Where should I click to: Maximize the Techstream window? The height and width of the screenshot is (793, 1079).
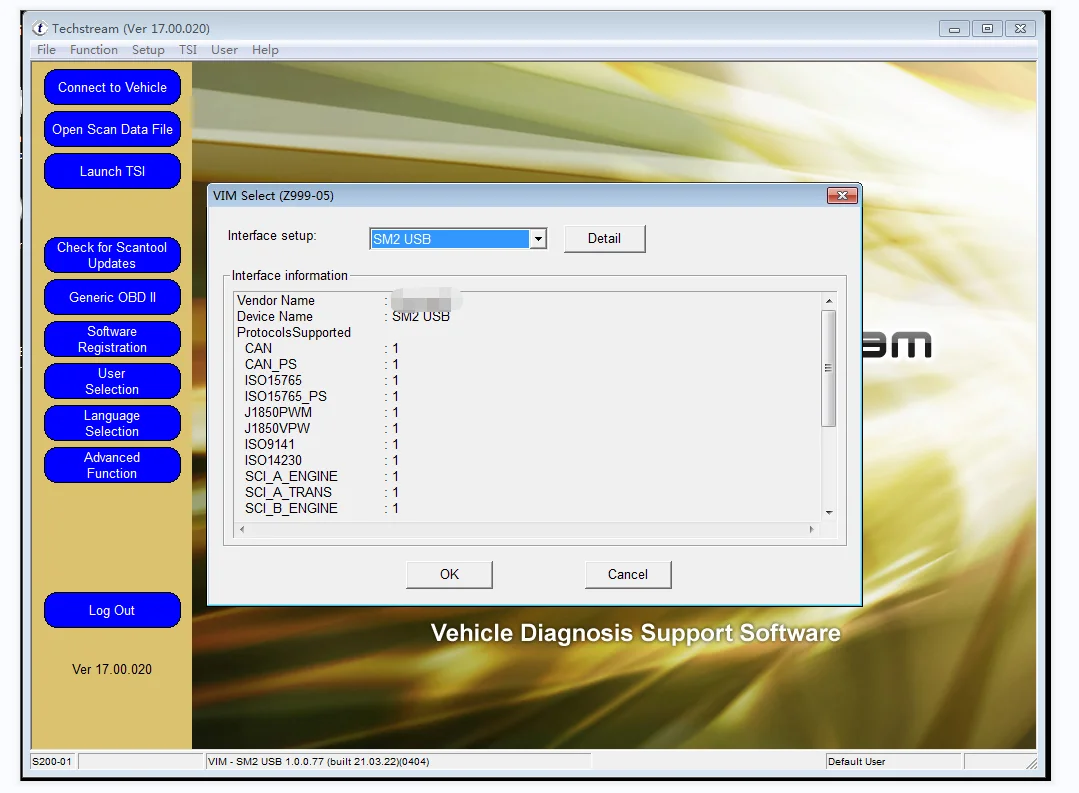(987, 29)
